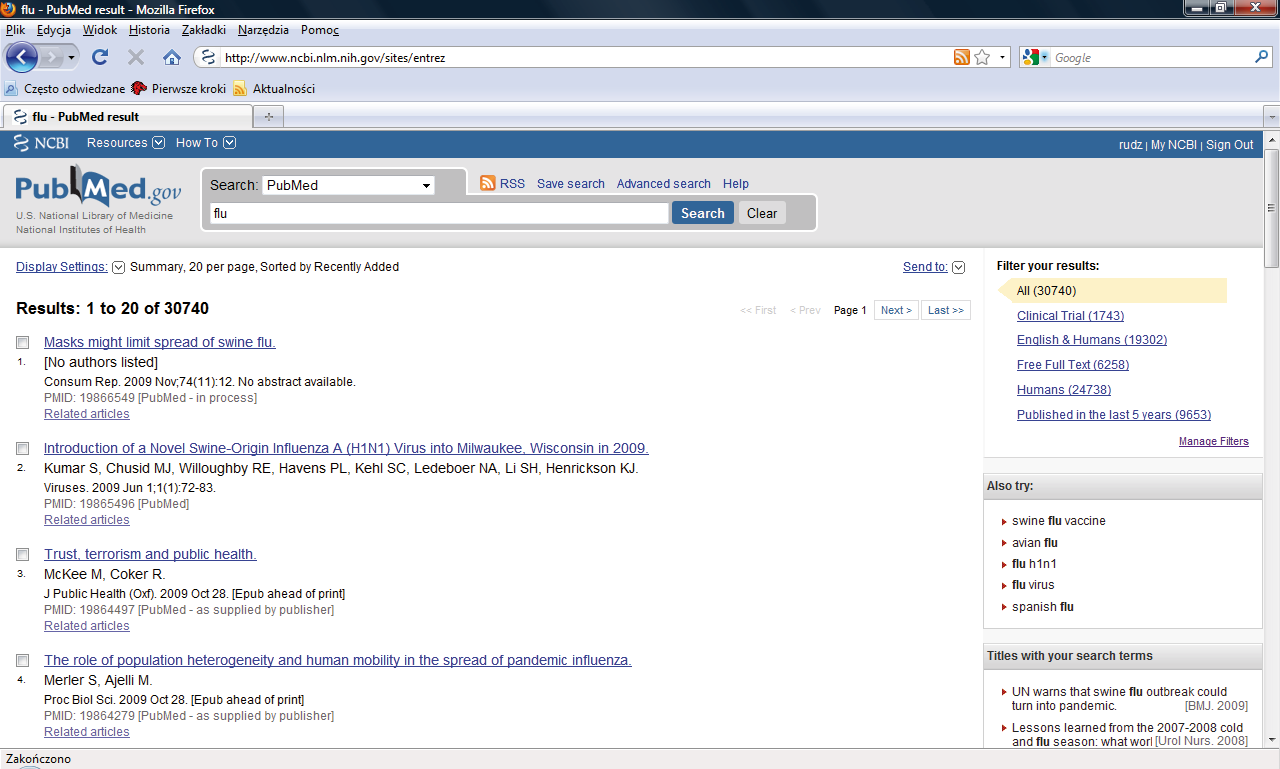Go back with Firefox back arrow
This screenshot has width=1280, height=769.
22,57
